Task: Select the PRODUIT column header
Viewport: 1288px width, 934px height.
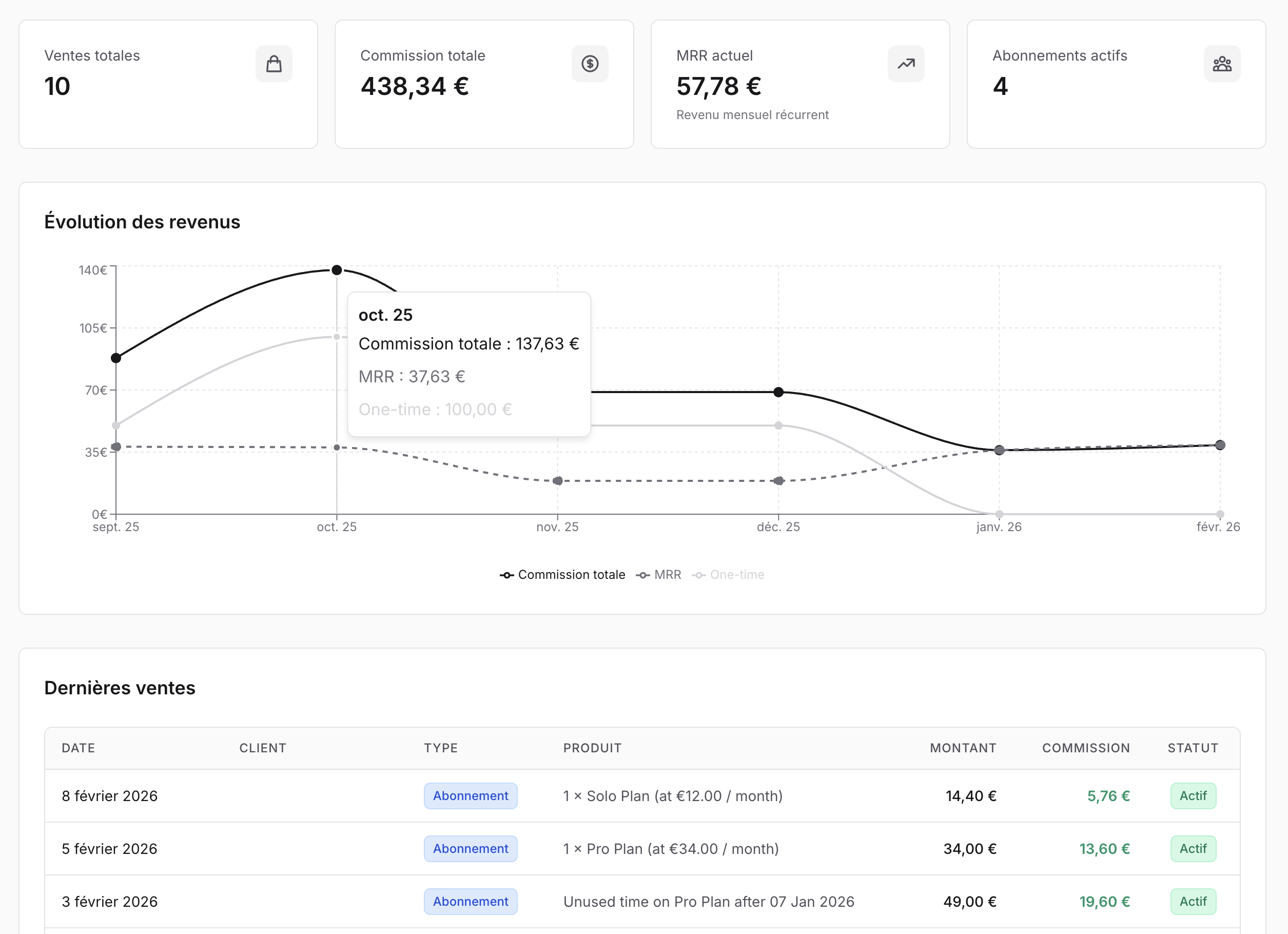Action: (592, 748)
